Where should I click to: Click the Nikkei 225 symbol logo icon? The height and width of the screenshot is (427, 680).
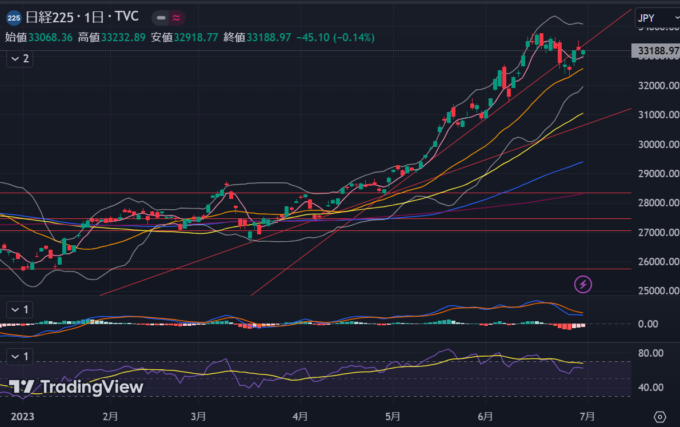(x=12, y=17)
